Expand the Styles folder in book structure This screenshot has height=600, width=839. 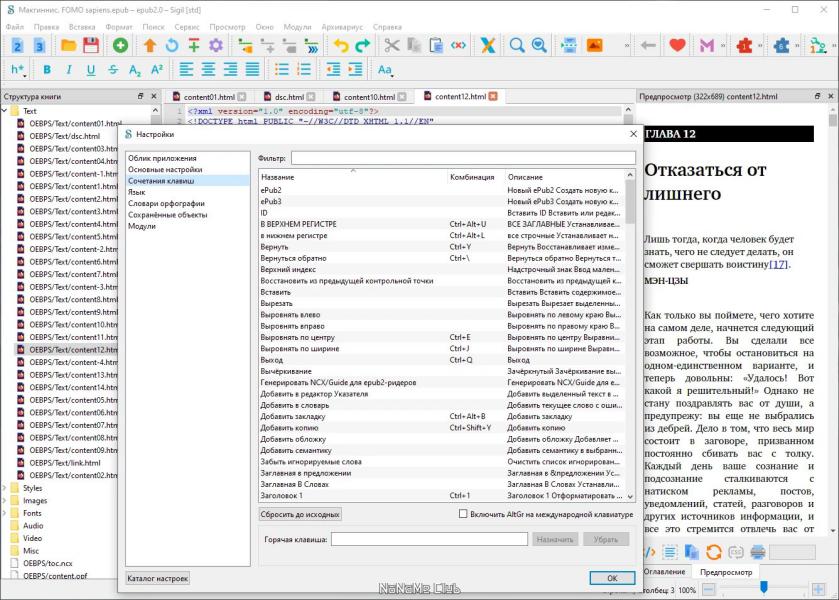(5, 488)
